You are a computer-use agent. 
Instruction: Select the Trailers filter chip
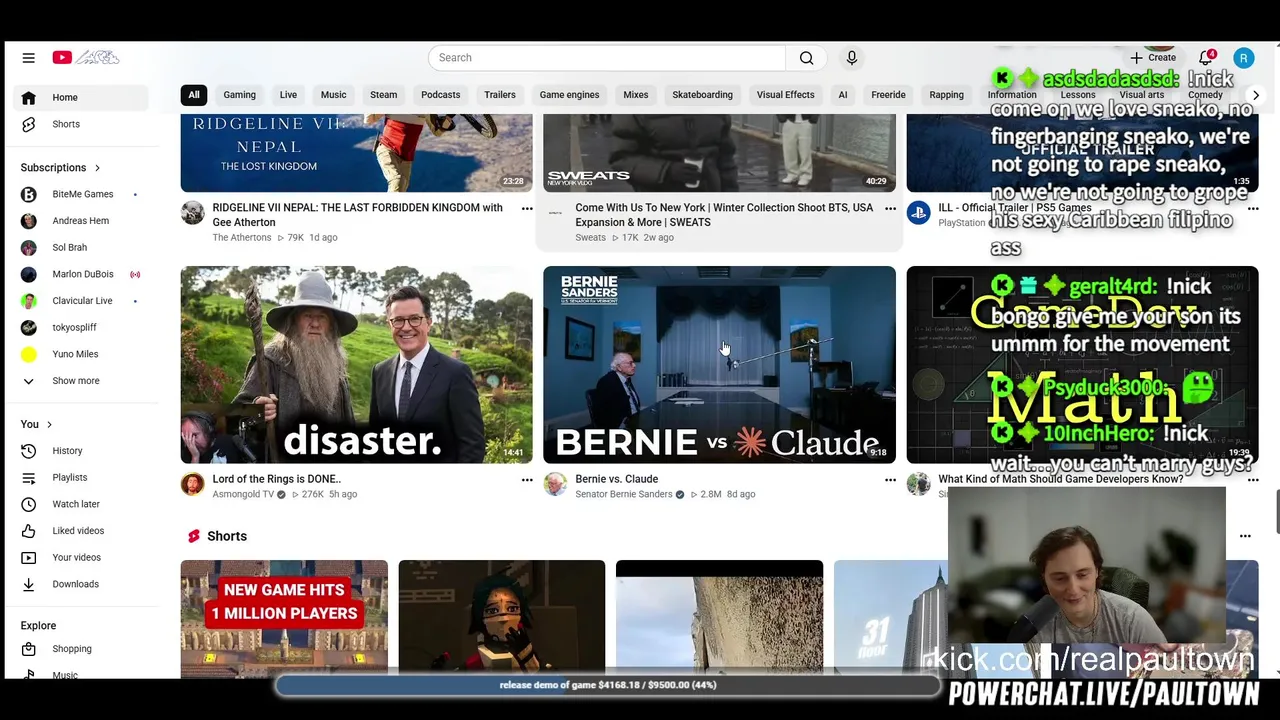click(500, 95)
